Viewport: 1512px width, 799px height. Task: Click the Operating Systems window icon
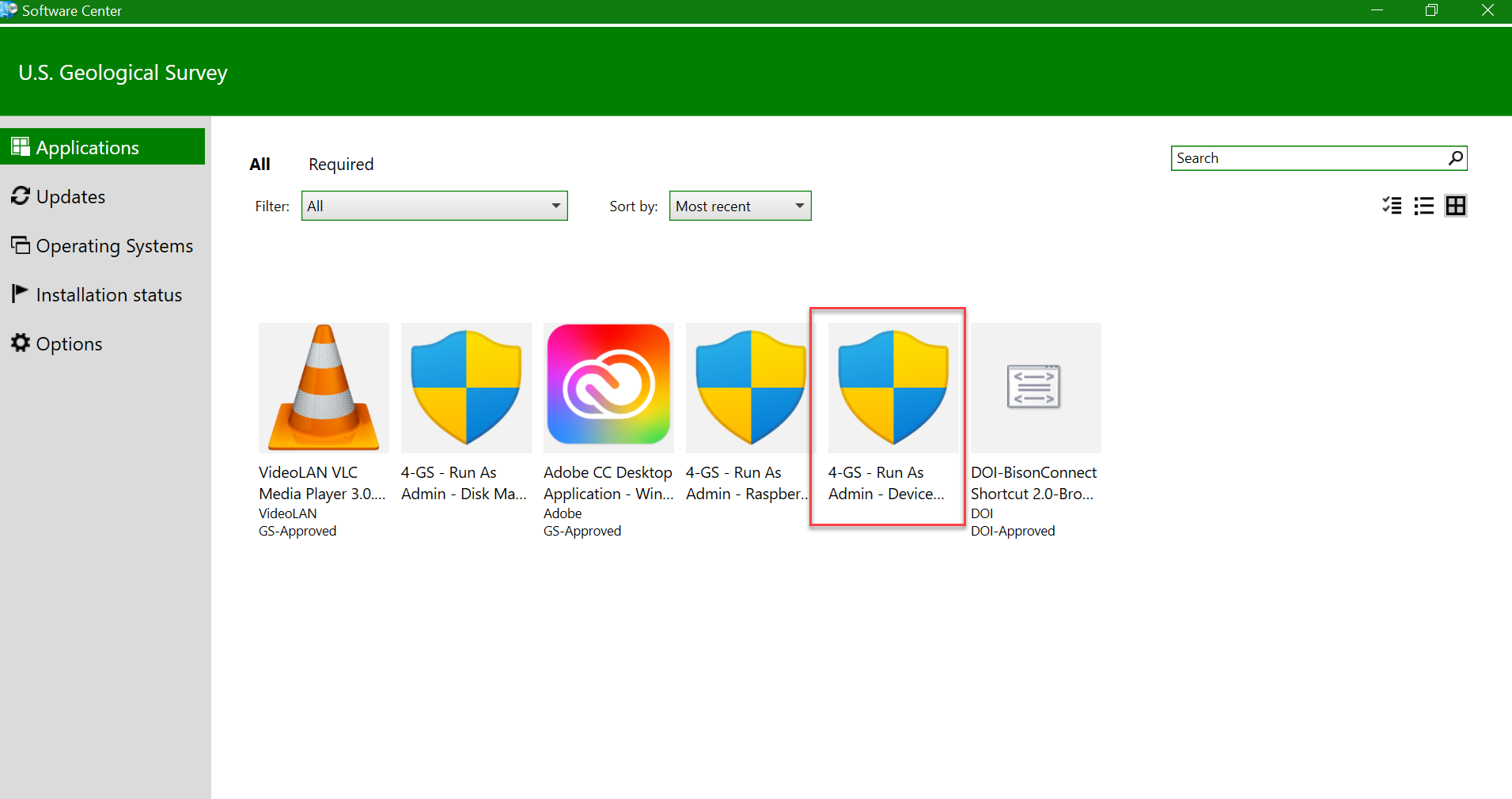point(21,245)
